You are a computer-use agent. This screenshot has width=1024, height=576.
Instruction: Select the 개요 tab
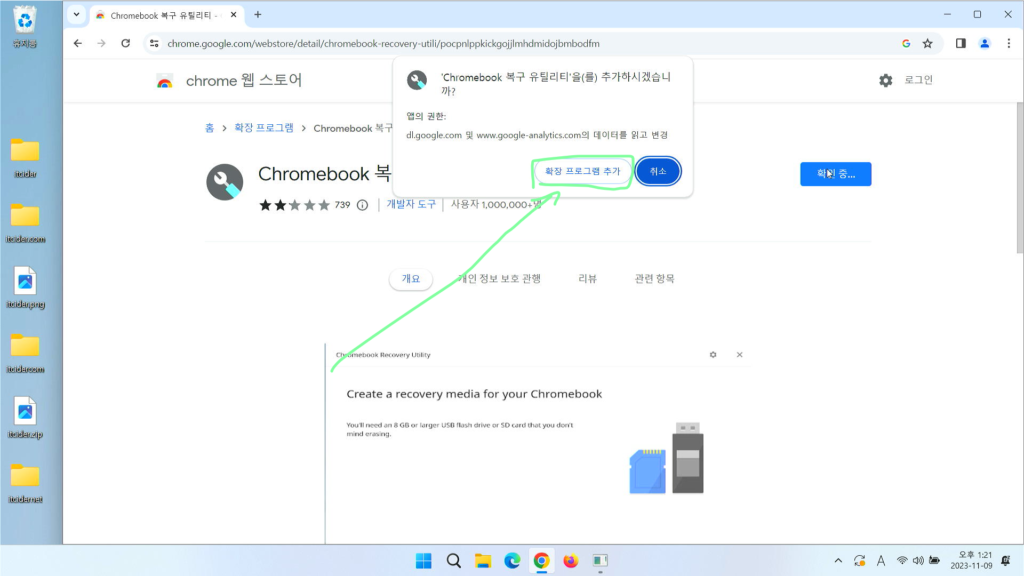click(x=411, y=279)
